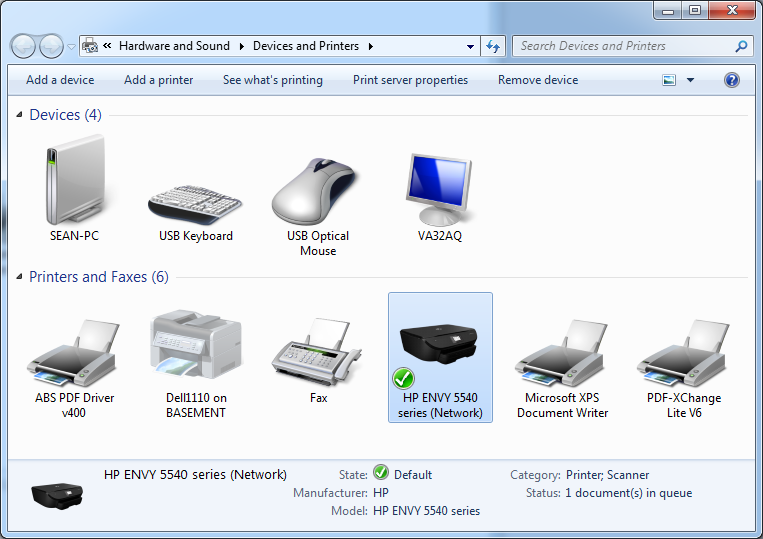Viewport: 763px width, 539px height.
Task: Click the Printers and Faxes (6) heading
Action: (x=99, y=277)
